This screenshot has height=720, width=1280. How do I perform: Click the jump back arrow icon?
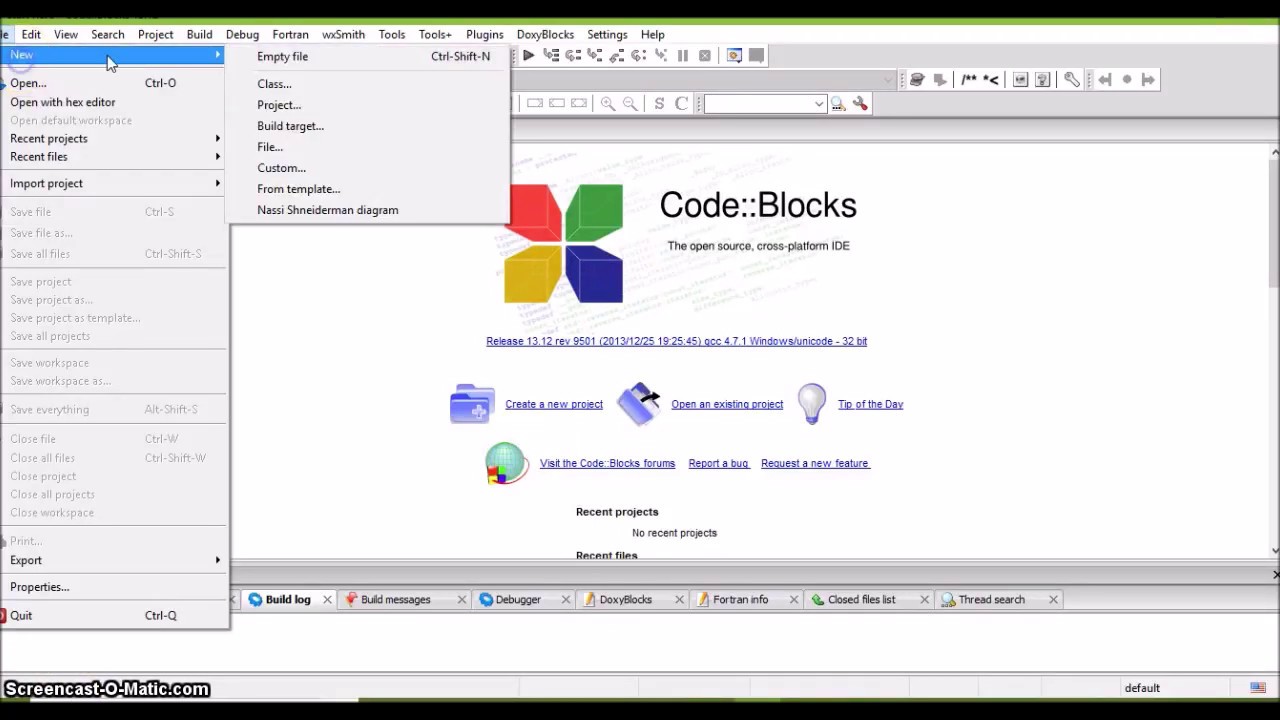1105,80
